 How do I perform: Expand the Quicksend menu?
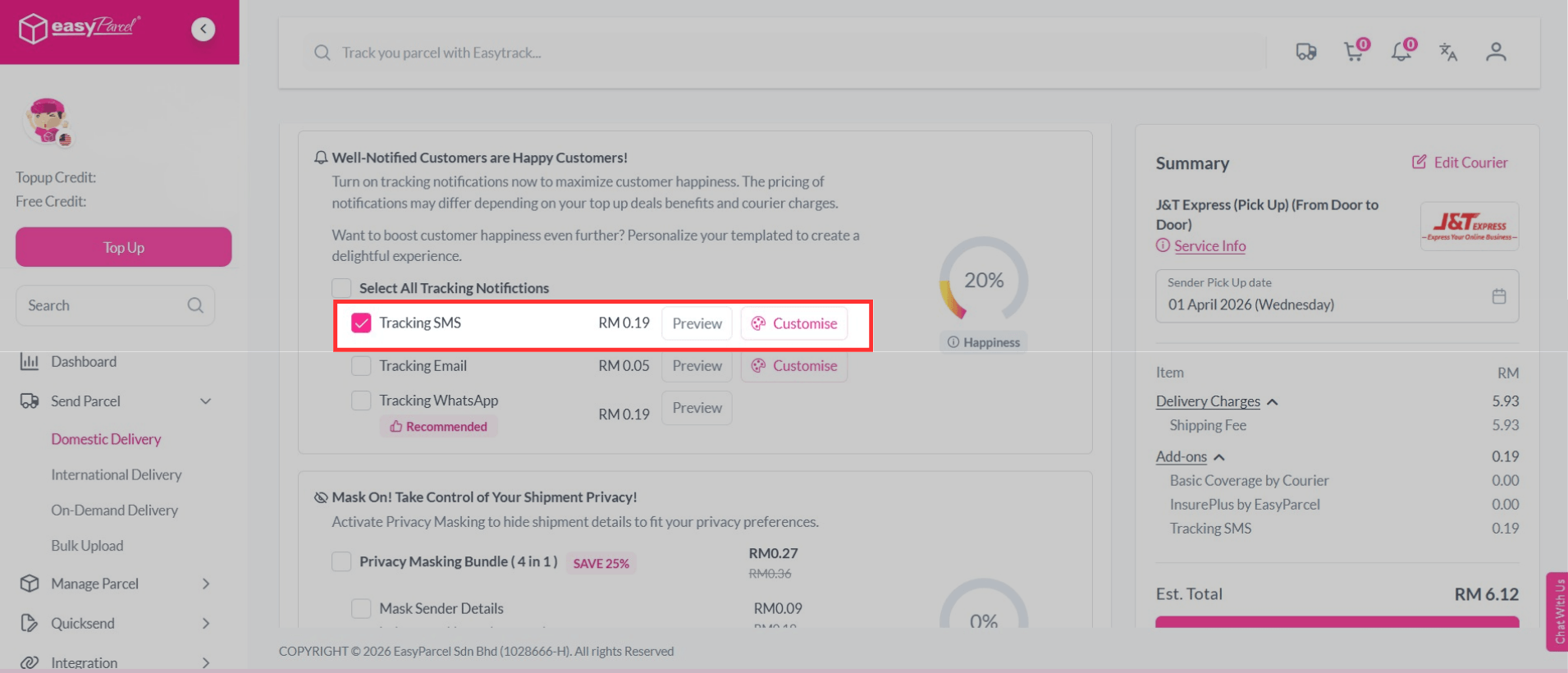pos(206,623)
